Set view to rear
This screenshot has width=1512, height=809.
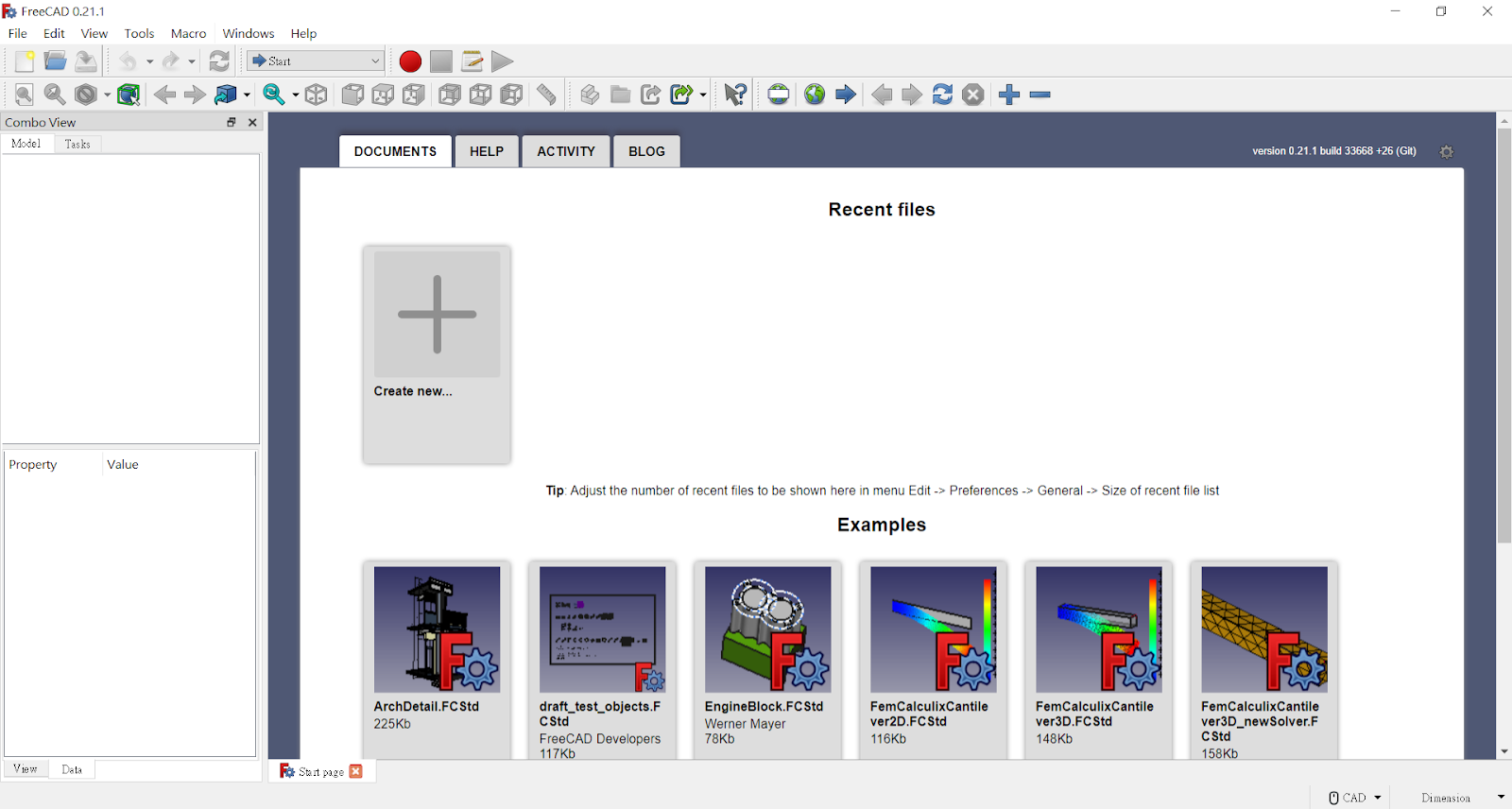[450, 95]
